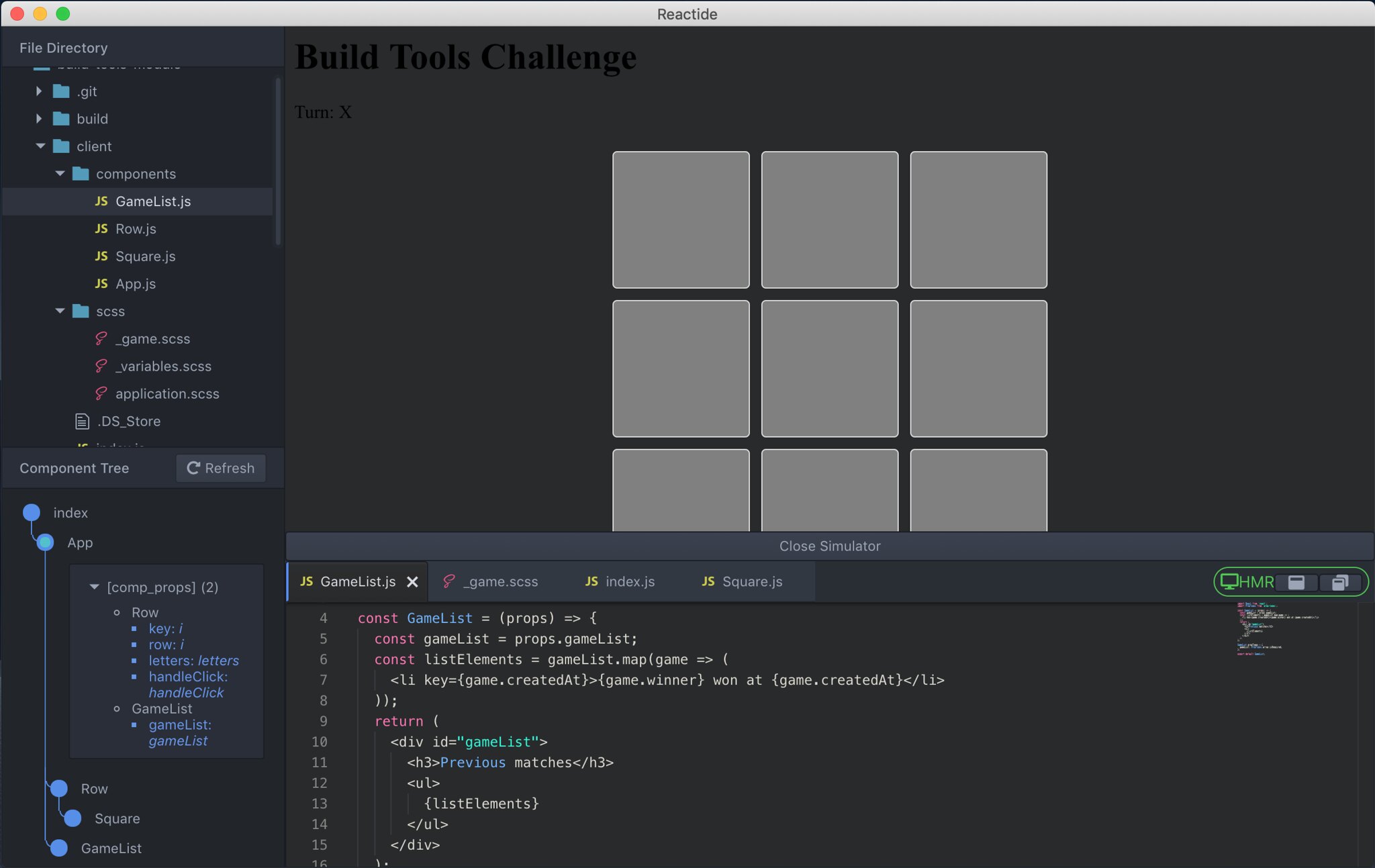Click the Component Tree panel title
1375x868 pixels.
click(x=74, y=468)
